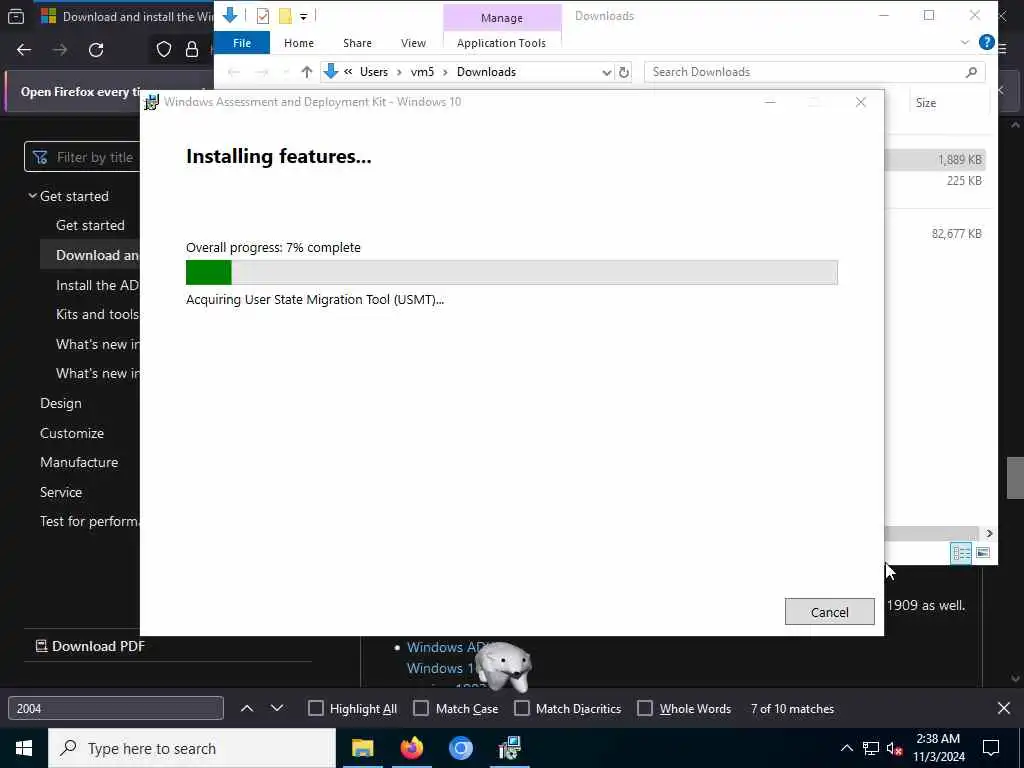Screen dimensions: 1024x768
Task: Open Design section in docs sidebar
Action: point(61,404)
